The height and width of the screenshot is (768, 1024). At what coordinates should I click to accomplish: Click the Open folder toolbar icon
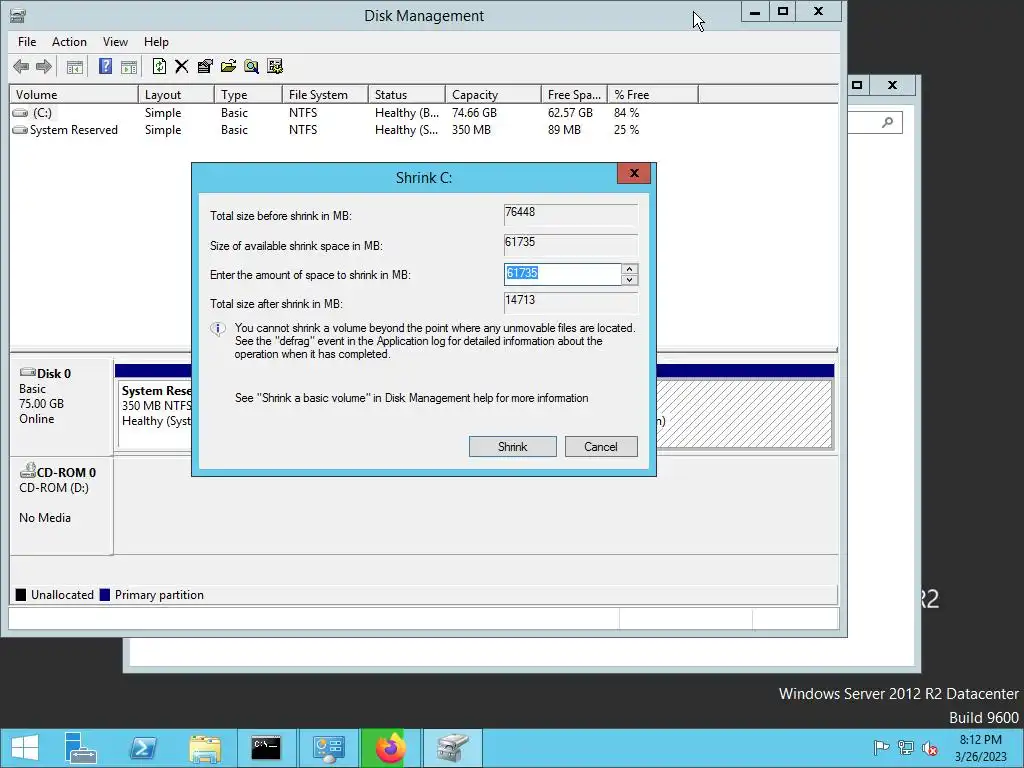(x=229, y=66)
